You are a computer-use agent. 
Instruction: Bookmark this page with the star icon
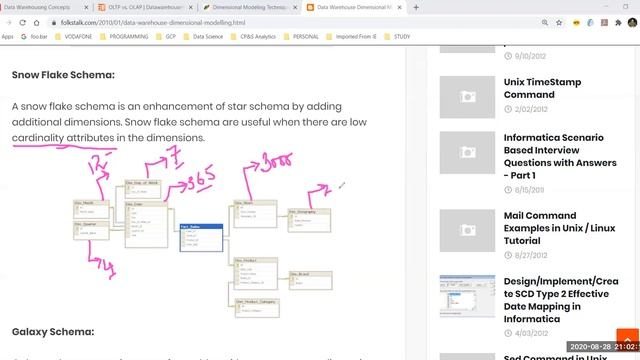pos(559,22)
